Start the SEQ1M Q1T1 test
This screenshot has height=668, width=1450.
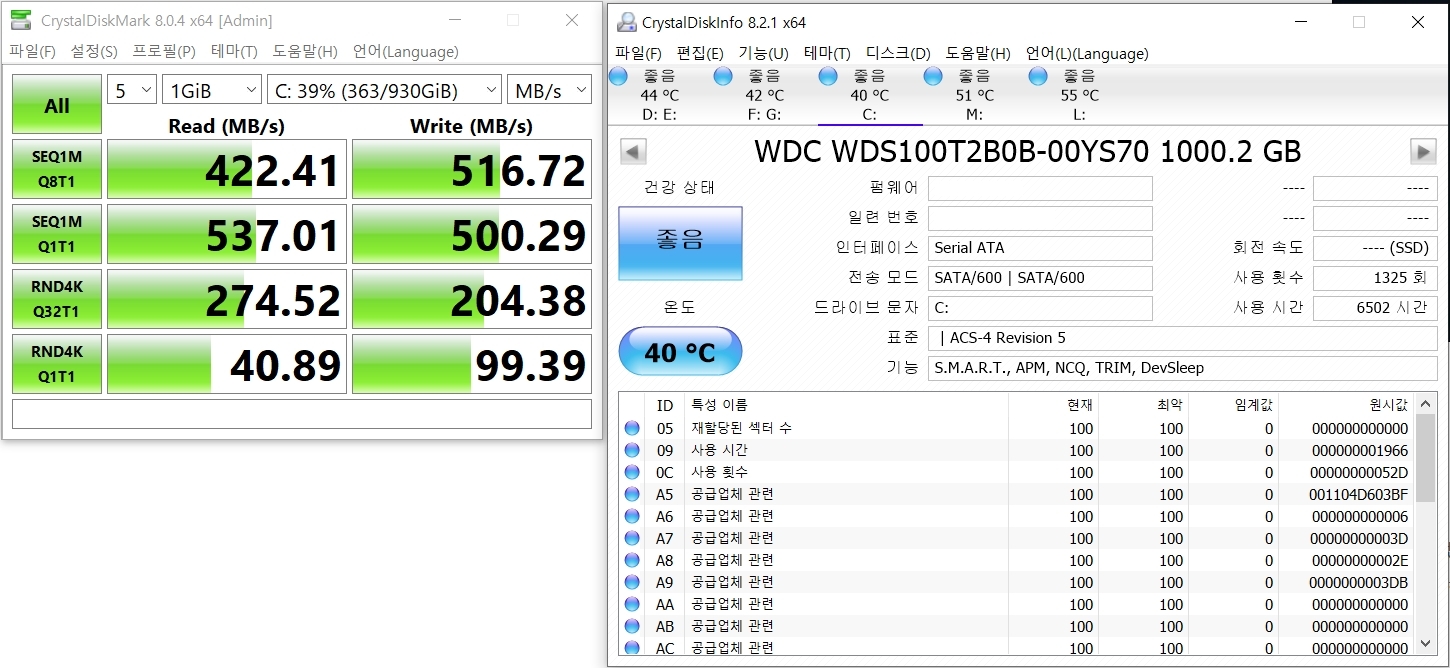coord(57,234)
